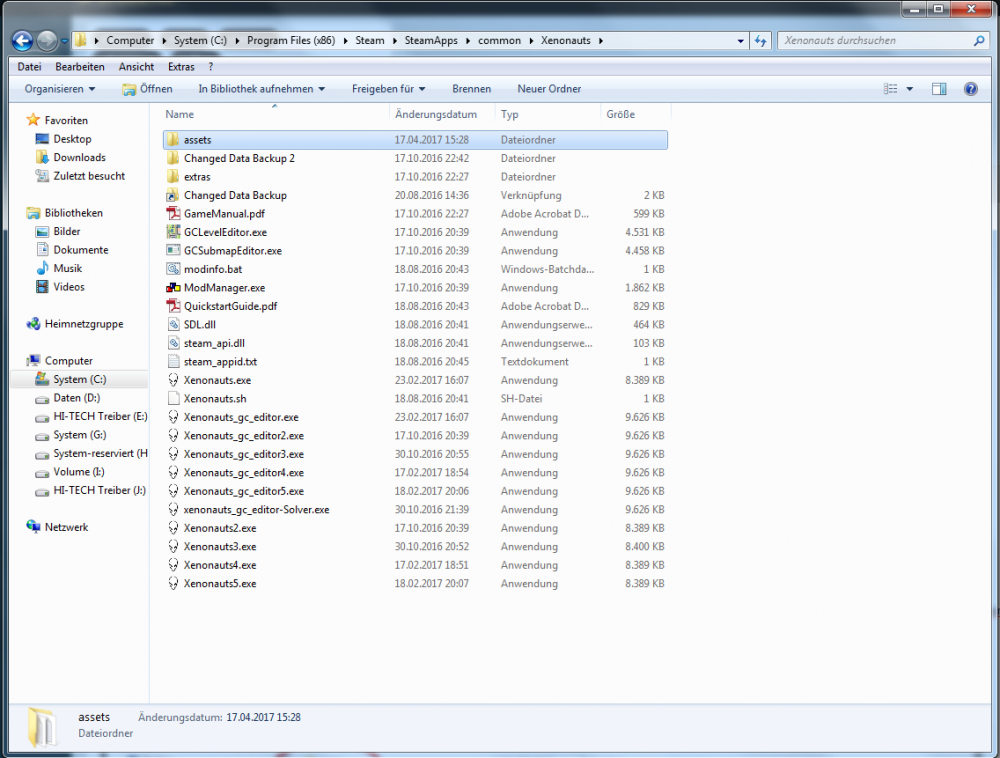Click the Brennen button
This screenshot has width=1000, height=758.
tap(471, 89)
